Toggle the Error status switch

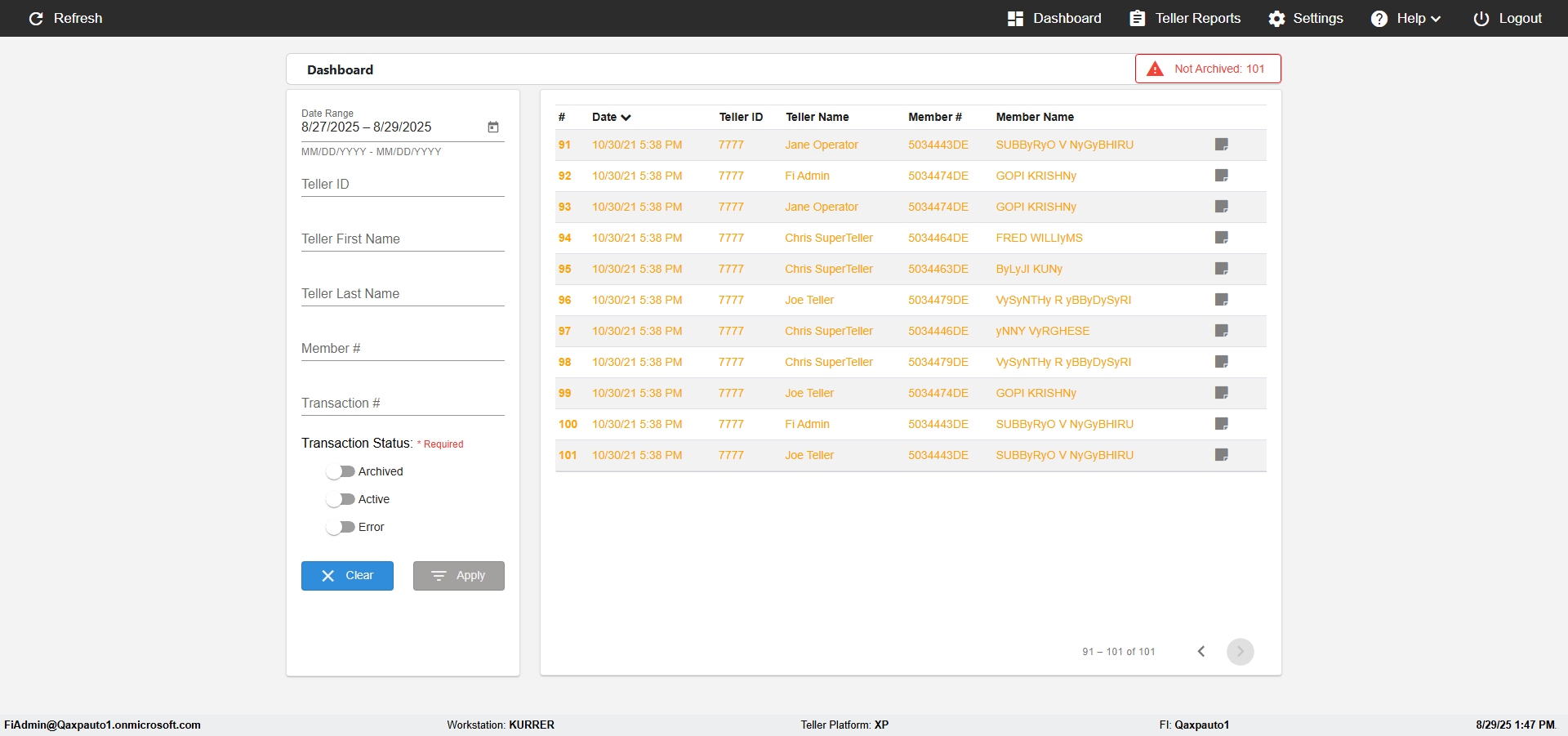click(x=341, y=527)
